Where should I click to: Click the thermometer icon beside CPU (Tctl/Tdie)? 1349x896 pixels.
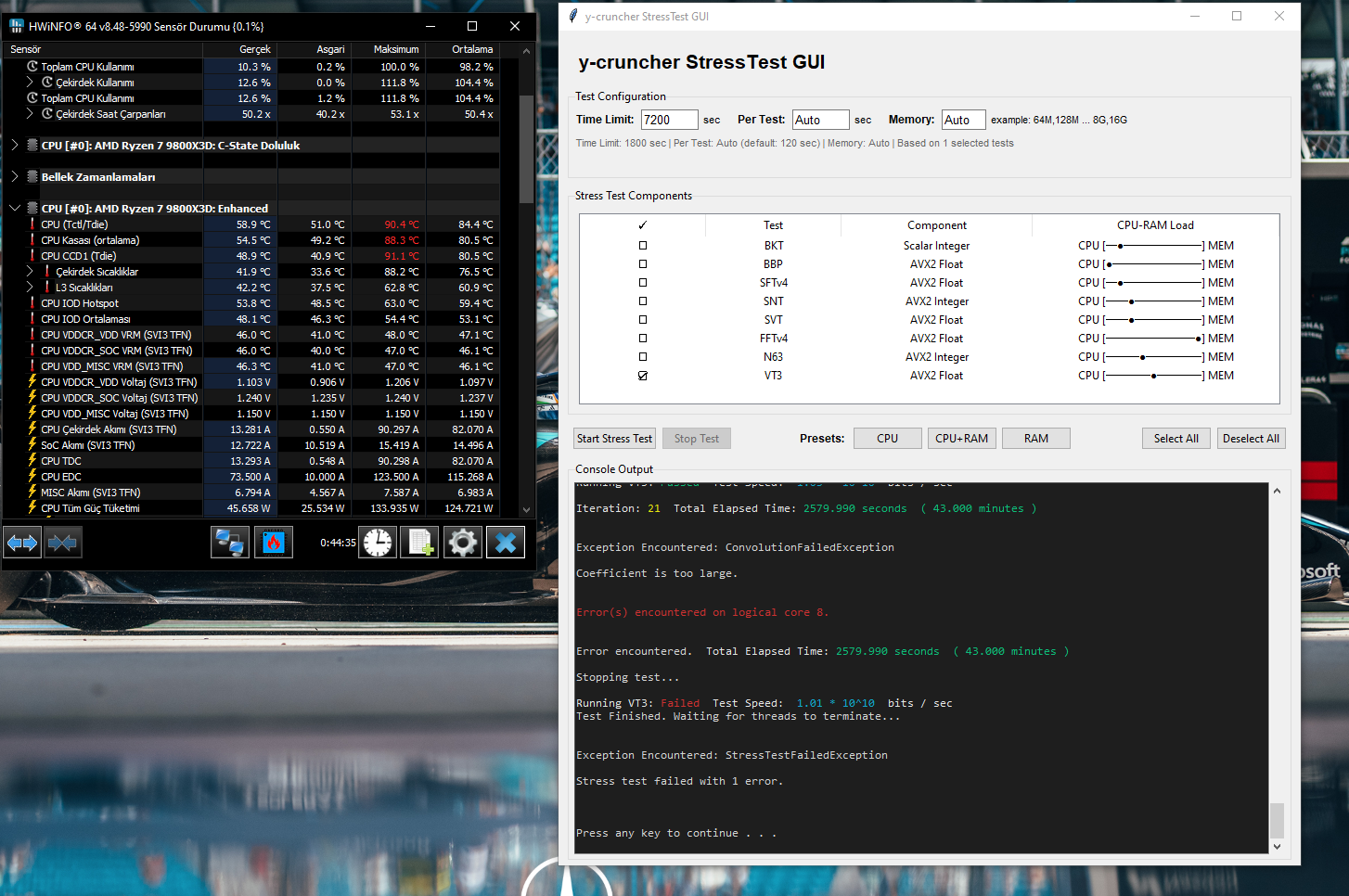32,224
